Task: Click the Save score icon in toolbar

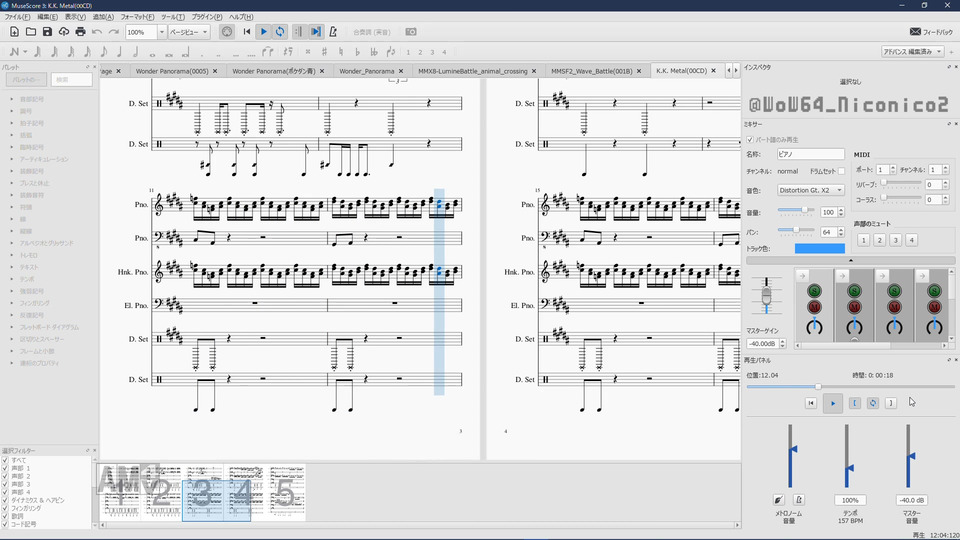Action: pyautogui.click(x=48, y=32)
